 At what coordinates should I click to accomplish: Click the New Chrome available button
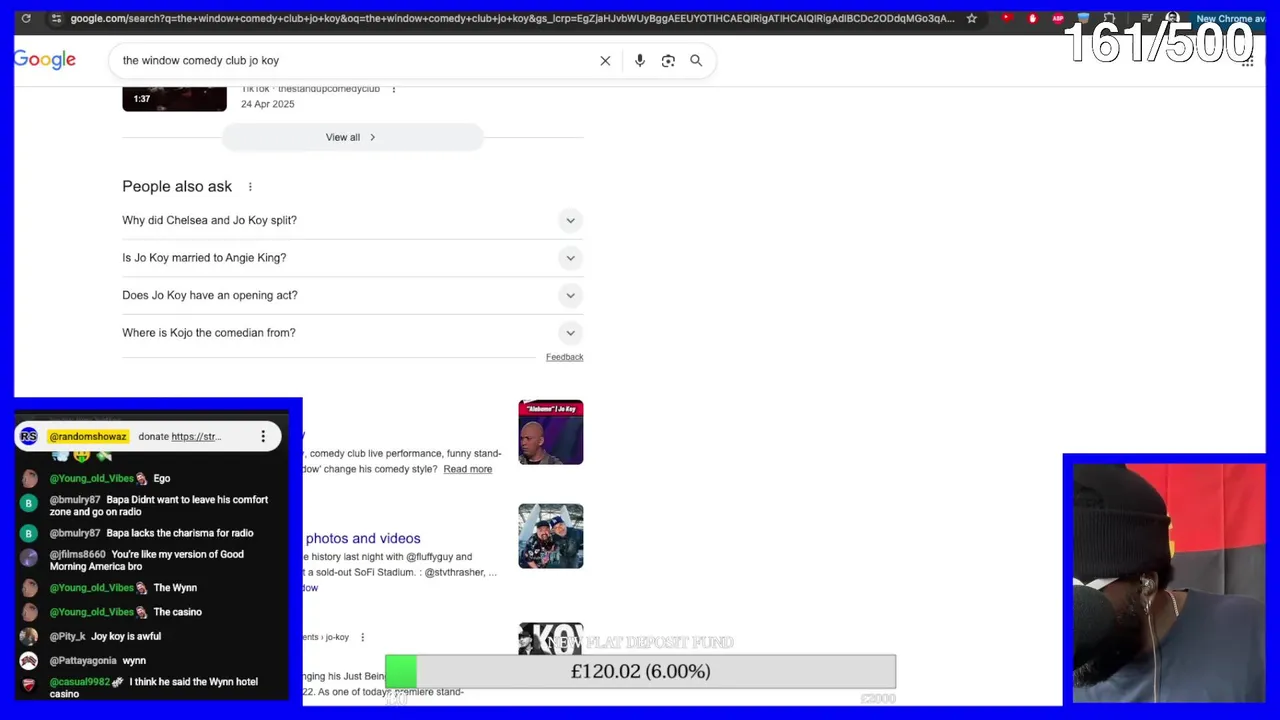[x=1230, y=18]
